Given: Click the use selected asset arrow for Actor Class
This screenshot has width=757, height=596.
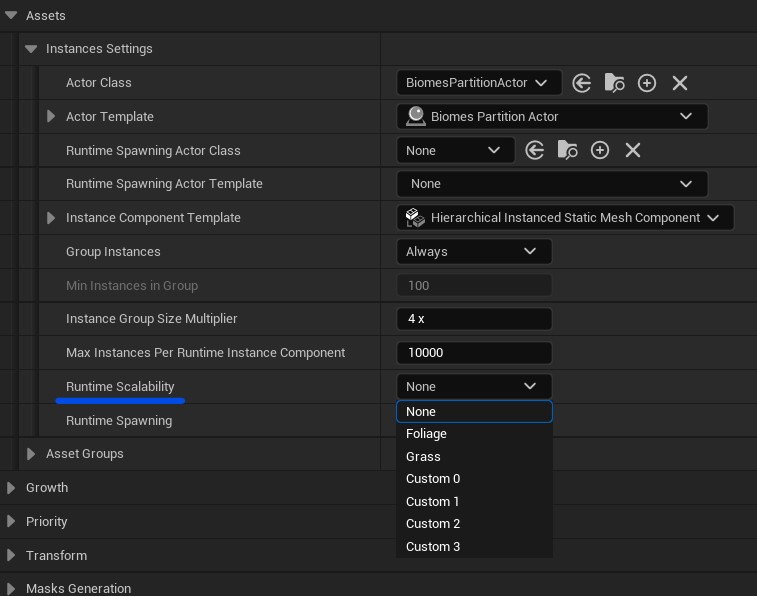Looking at the screenshot, I should [582, 83].
